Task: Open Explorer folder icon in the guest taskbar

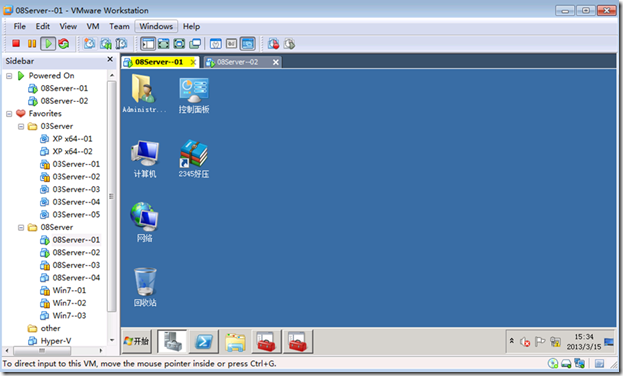Action: [x=235, y=341]
